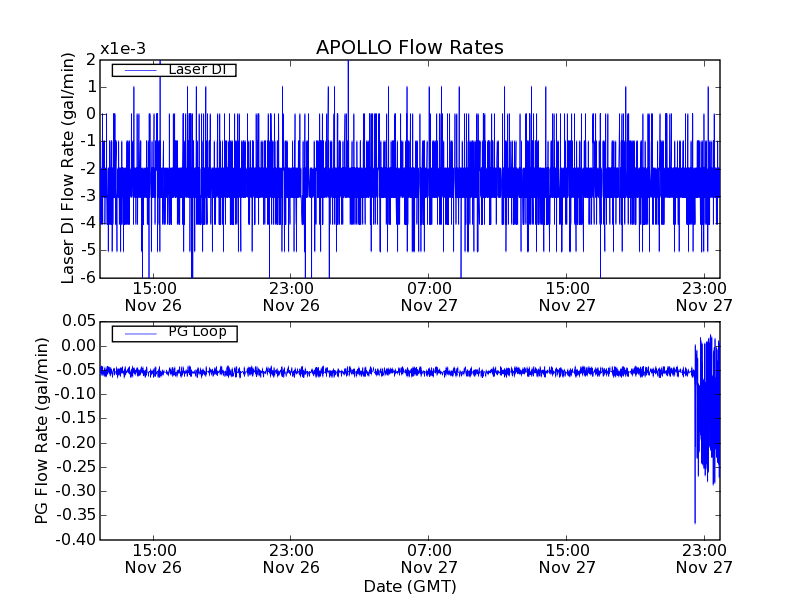This screenshot has width=800, height=600.
Task: Click the blue line sample in Laser DI legend
Action: [x=138, y=70]
